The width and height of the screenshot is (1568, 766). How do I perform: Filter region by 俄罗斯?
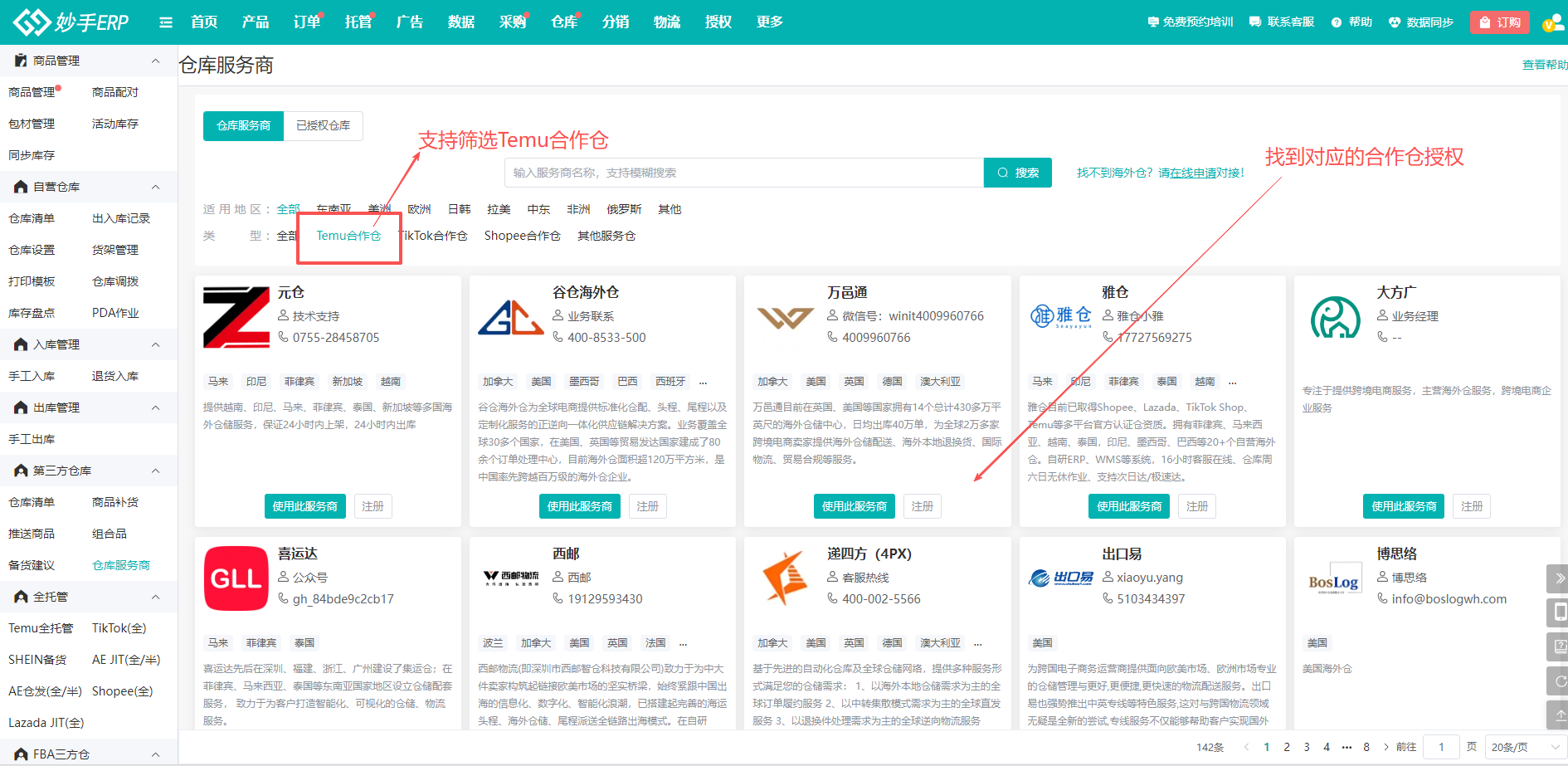pos(624,209)
